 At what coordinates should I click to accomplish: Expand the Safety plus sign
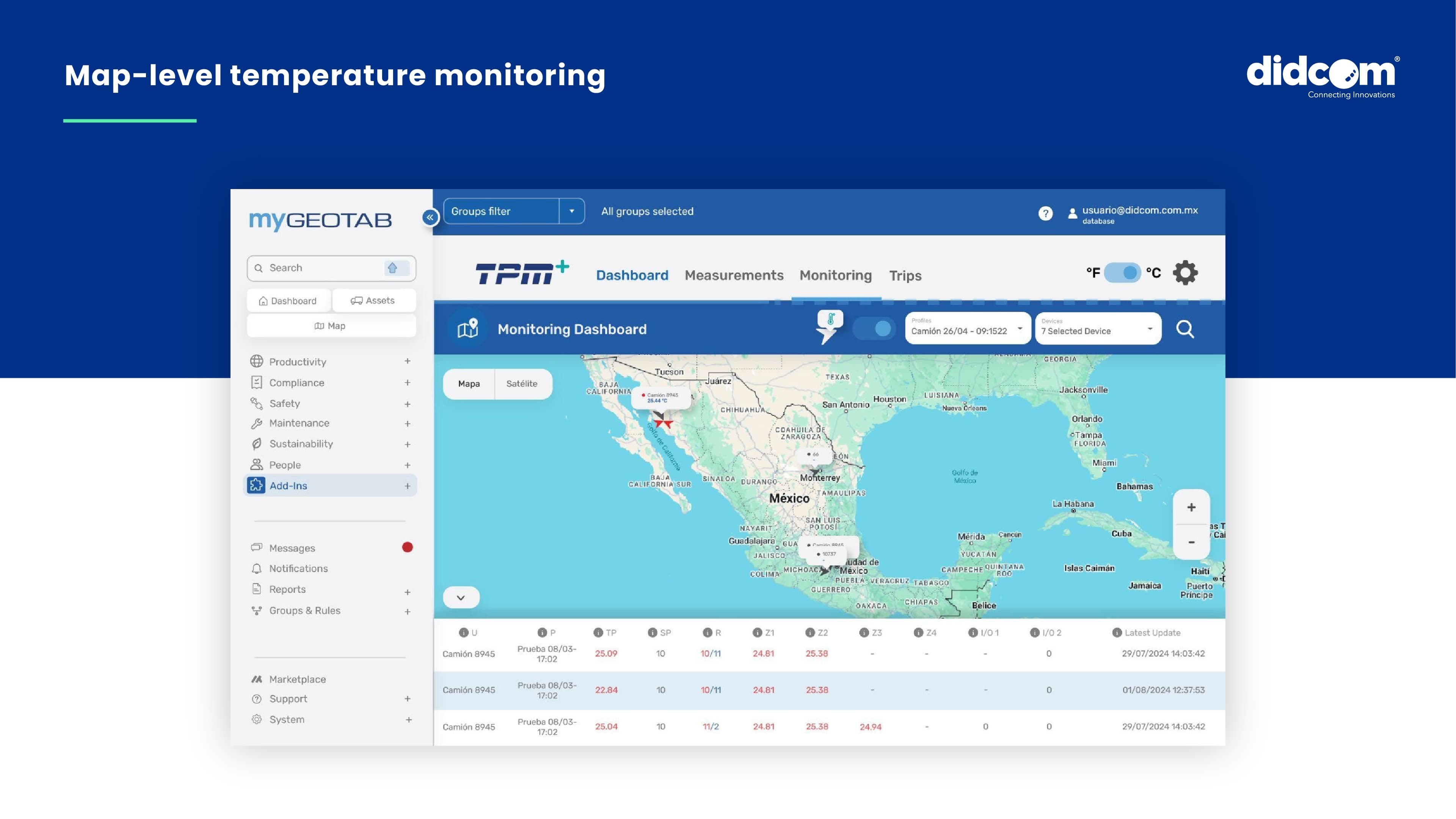408,404
